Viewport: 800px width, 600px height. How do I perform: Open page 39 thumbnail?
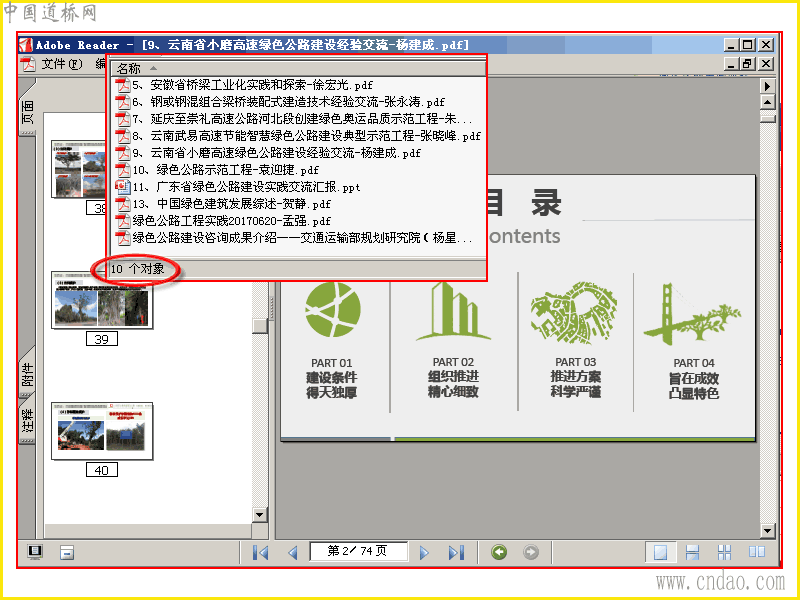pos(102,299)
